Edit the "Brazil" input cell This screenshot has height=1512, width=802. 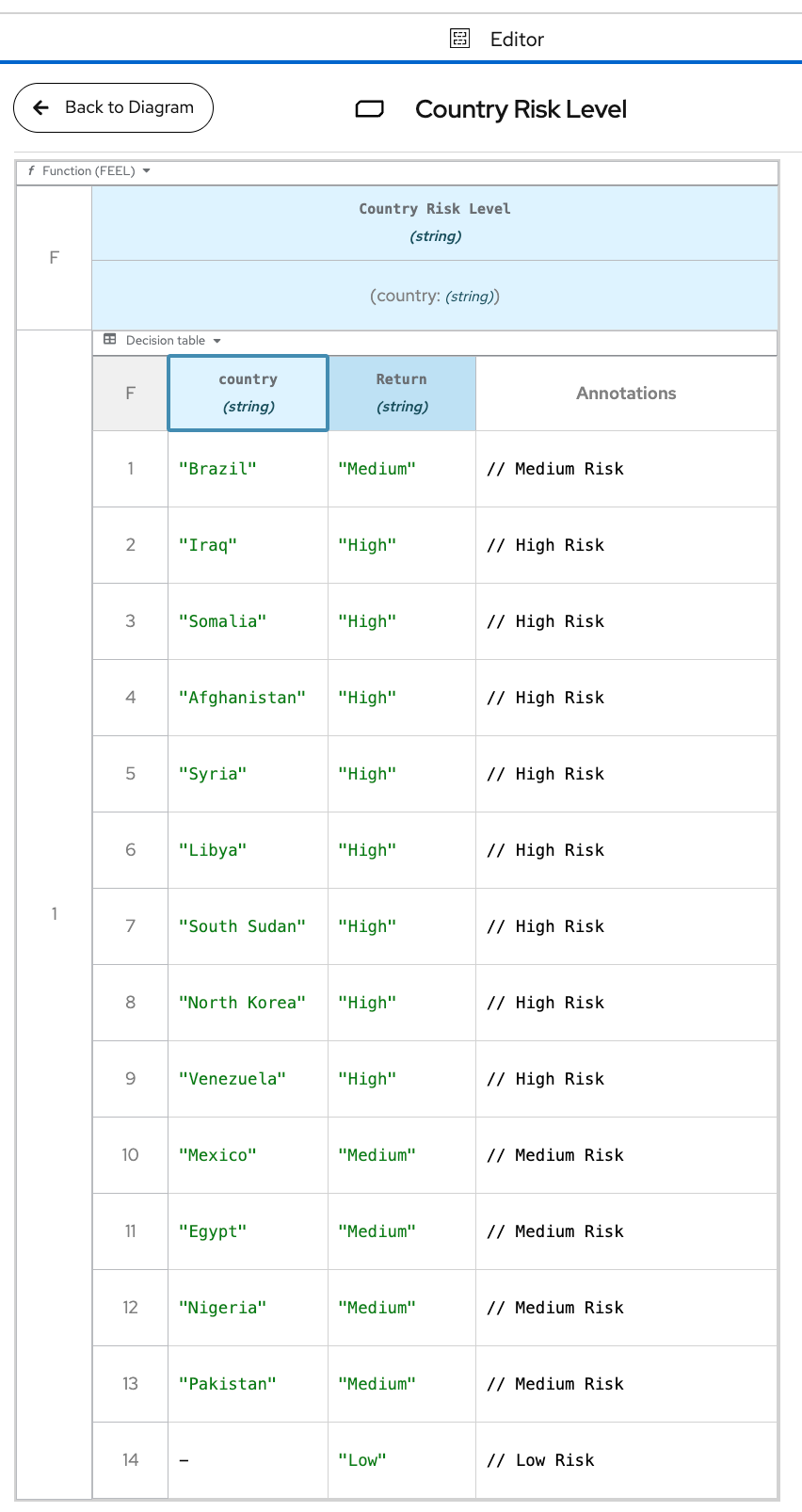click(249, 469)
